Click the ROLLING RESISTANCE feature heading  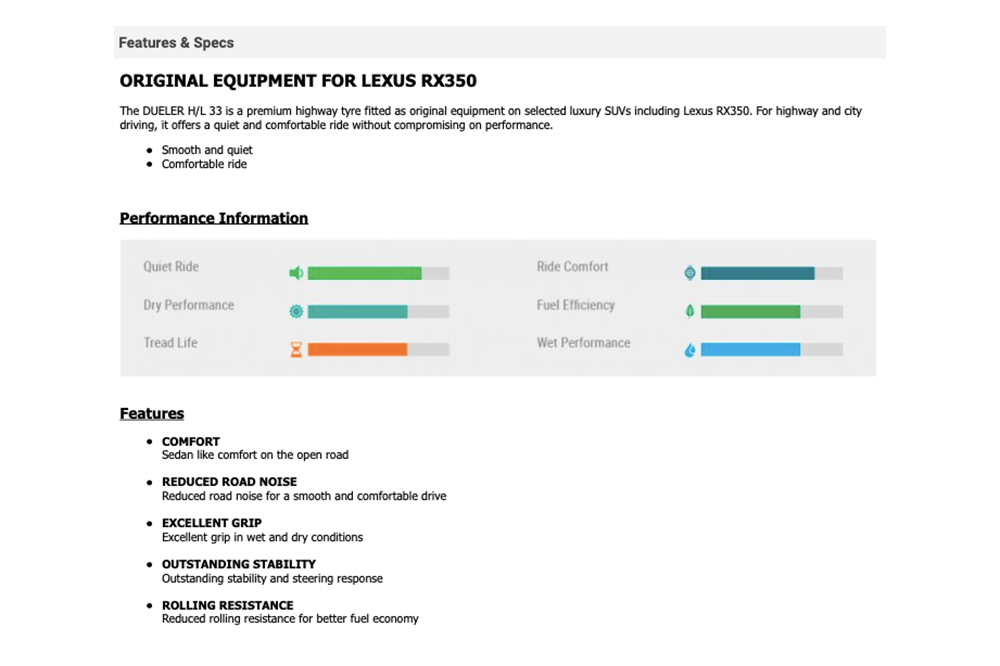[x=228, y=605]
